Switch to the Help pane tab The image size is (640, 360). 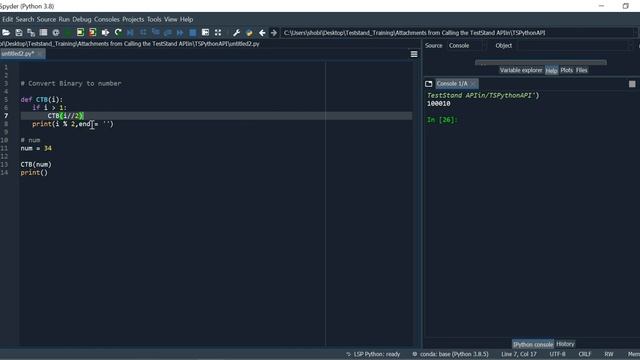coord(551,71)
